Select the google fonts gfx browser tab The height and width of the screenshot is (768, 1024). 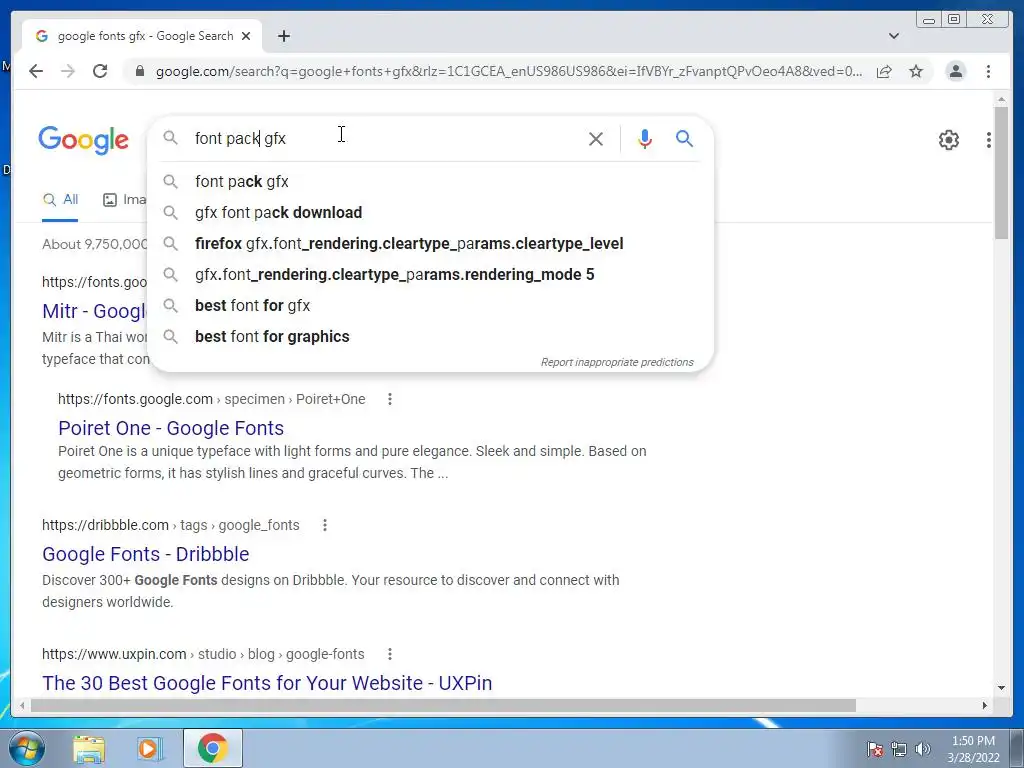[142, 37]
